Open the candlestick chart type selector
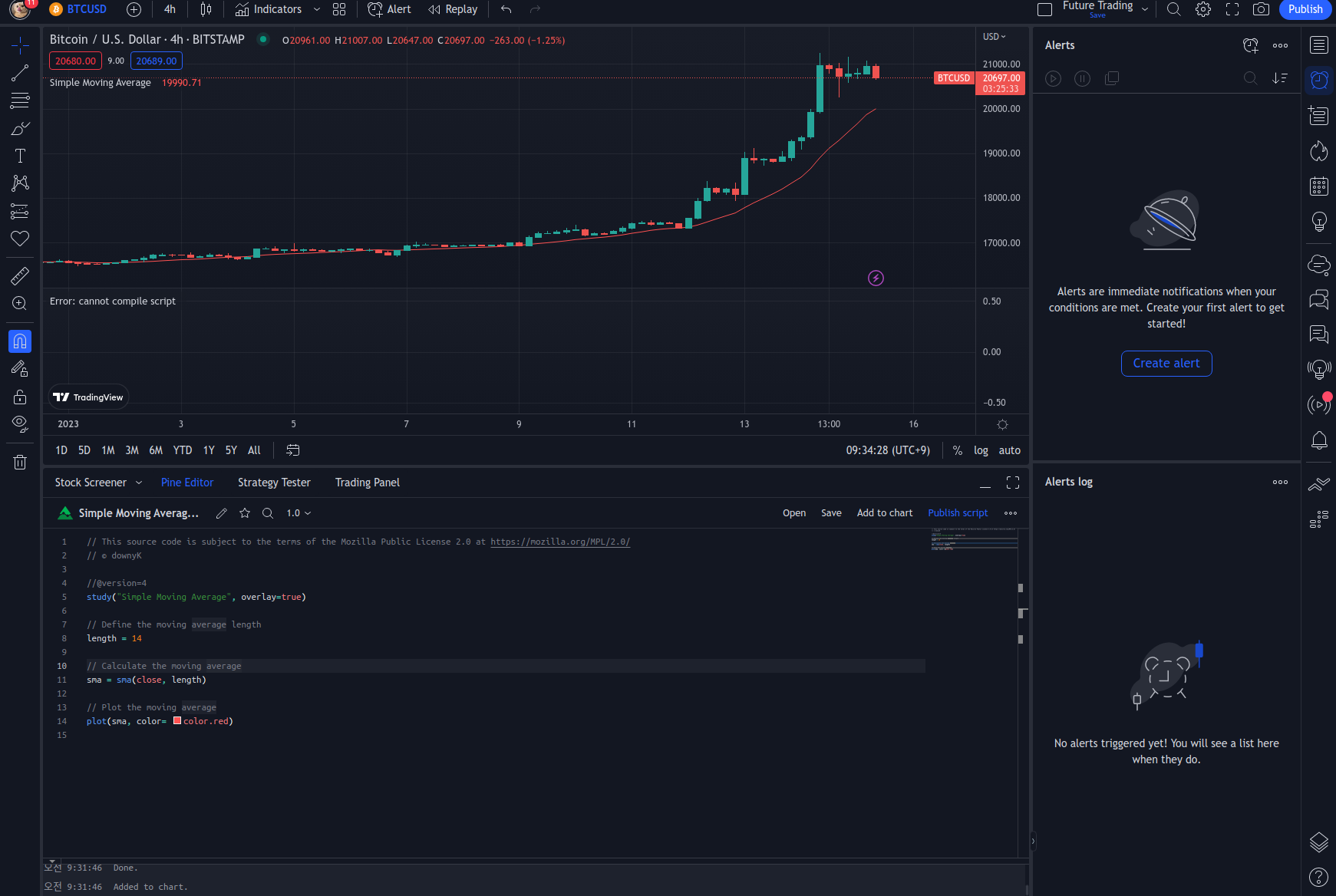 [206, 9]
